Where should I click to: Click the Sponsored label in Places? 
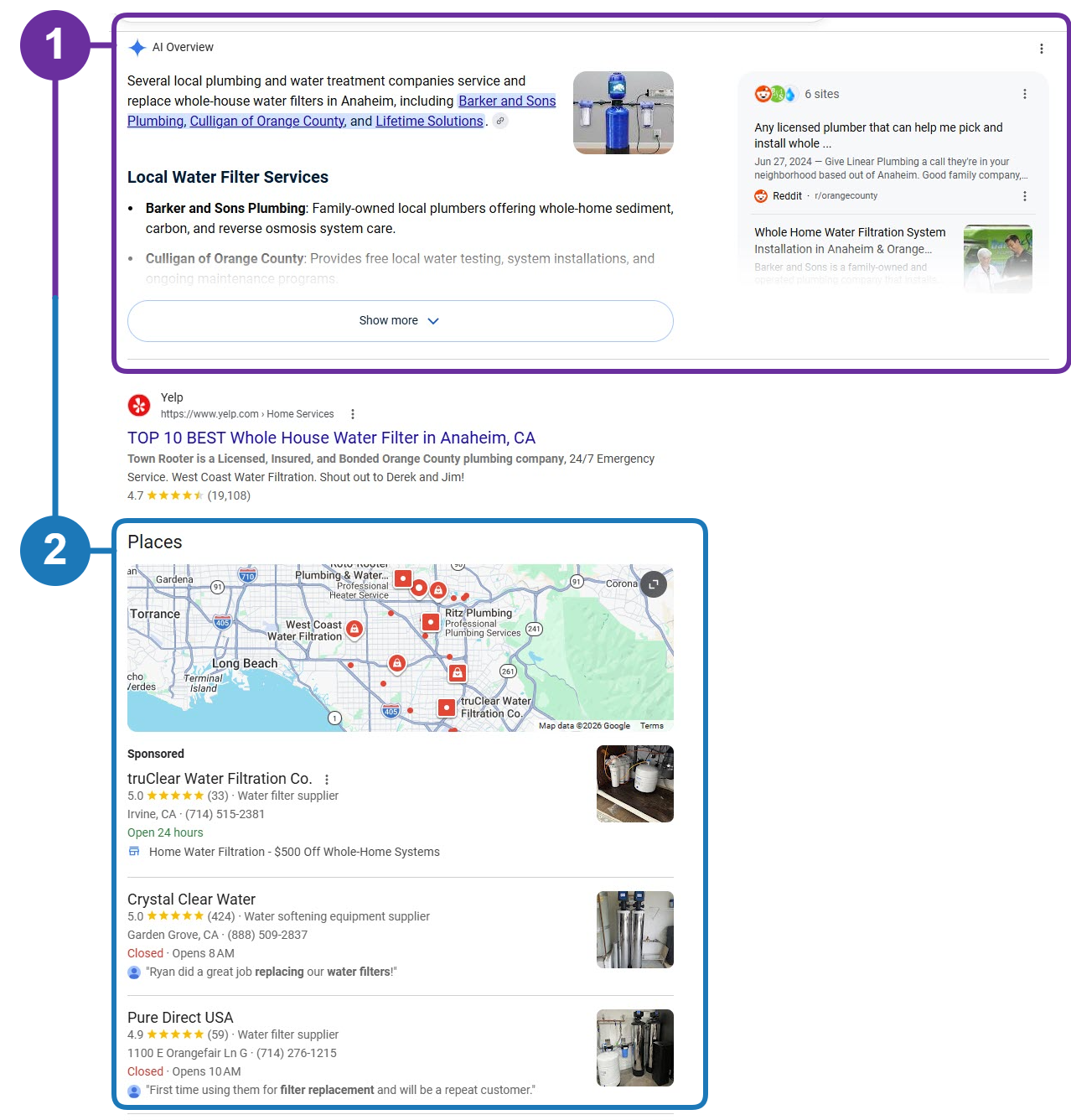tap(156, 754)
